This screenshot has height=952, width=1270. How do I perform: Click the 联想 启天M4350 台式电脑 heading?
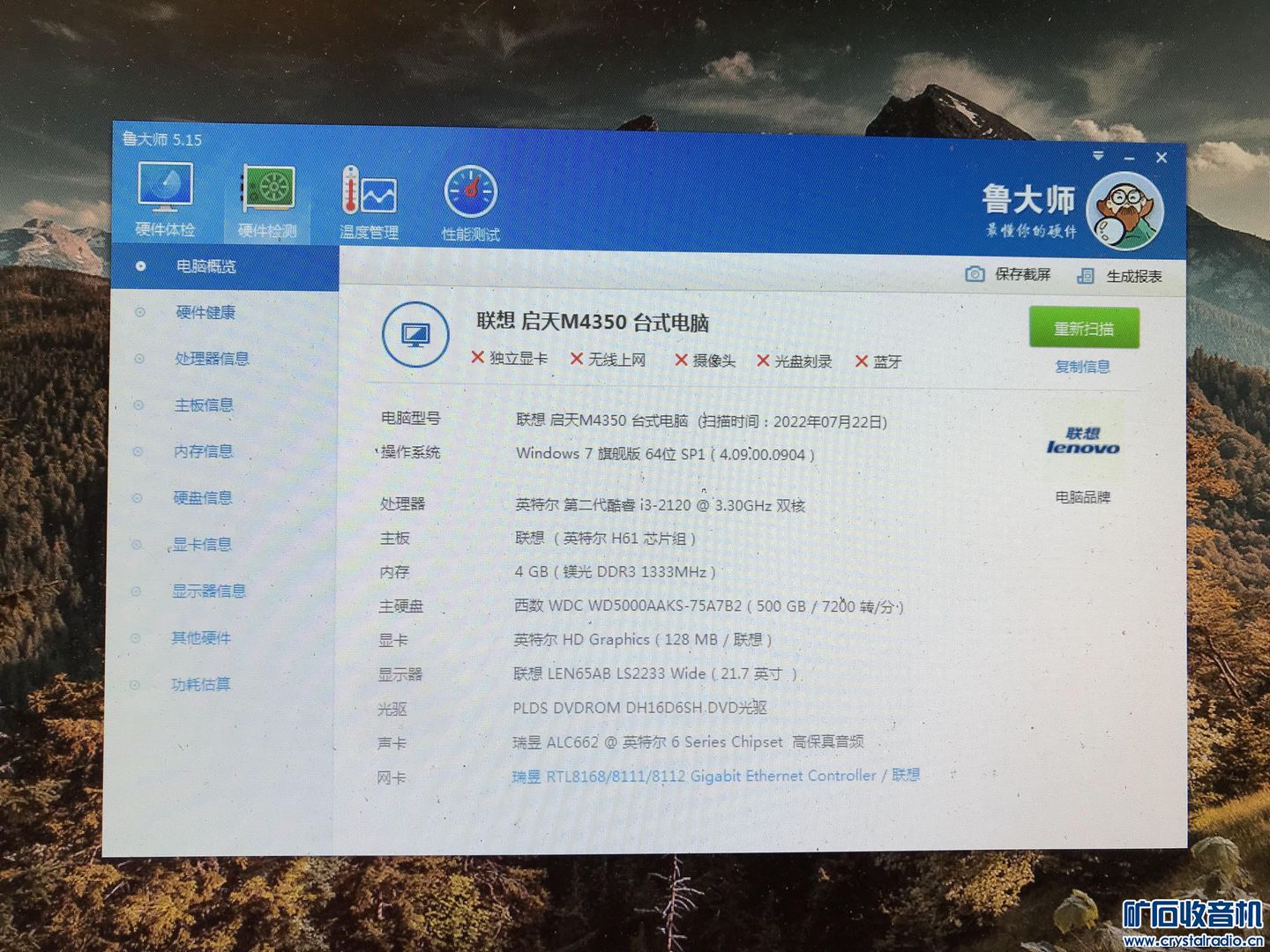click(x=593, y=322)
